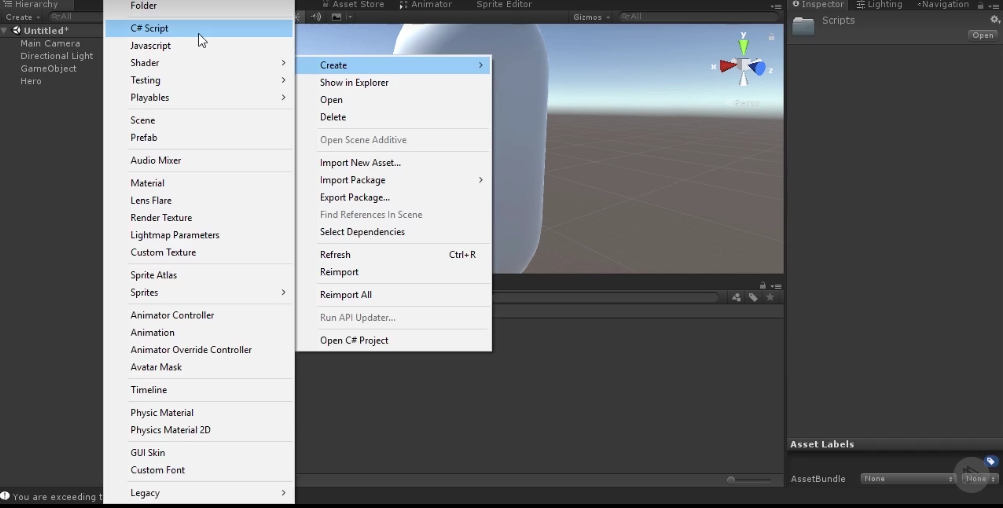
Task: Expand Sprites submenu
Action: (199, 292)
